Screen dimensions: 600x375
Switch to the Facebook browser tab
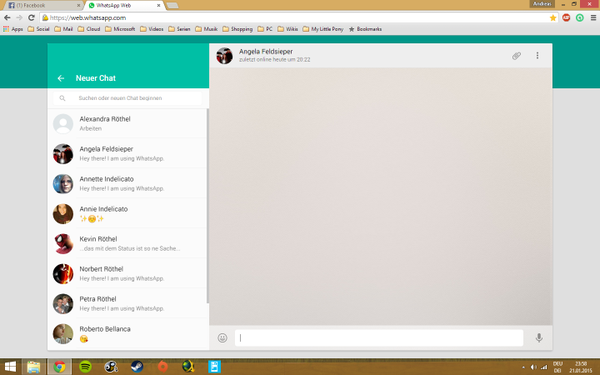point(43,5)
